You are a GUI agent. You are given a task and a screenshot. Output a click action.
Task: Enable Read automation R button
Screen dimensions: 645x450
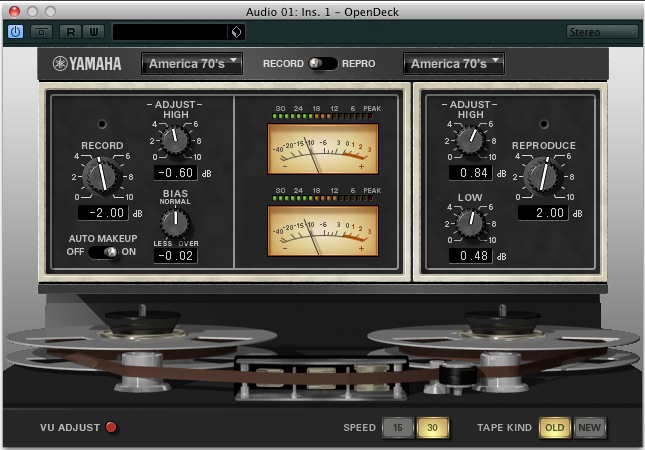point(70,32)
